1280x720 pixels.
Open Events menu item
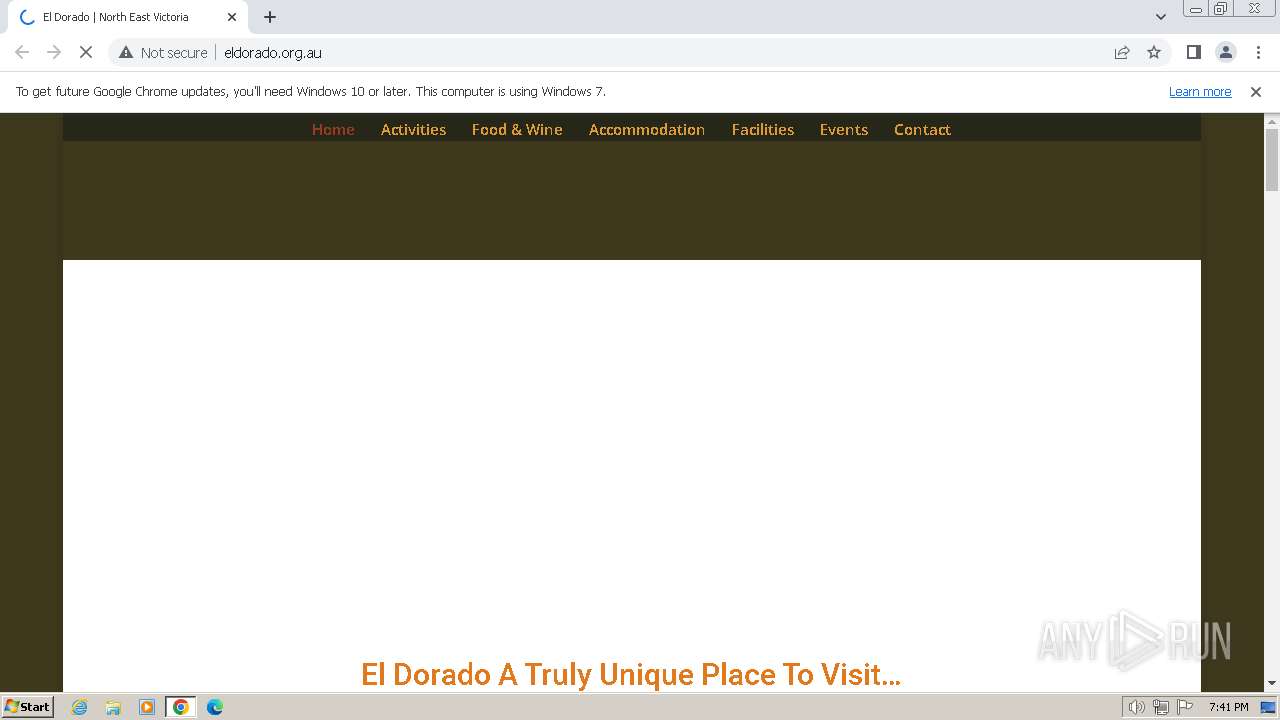pos(844,129)
